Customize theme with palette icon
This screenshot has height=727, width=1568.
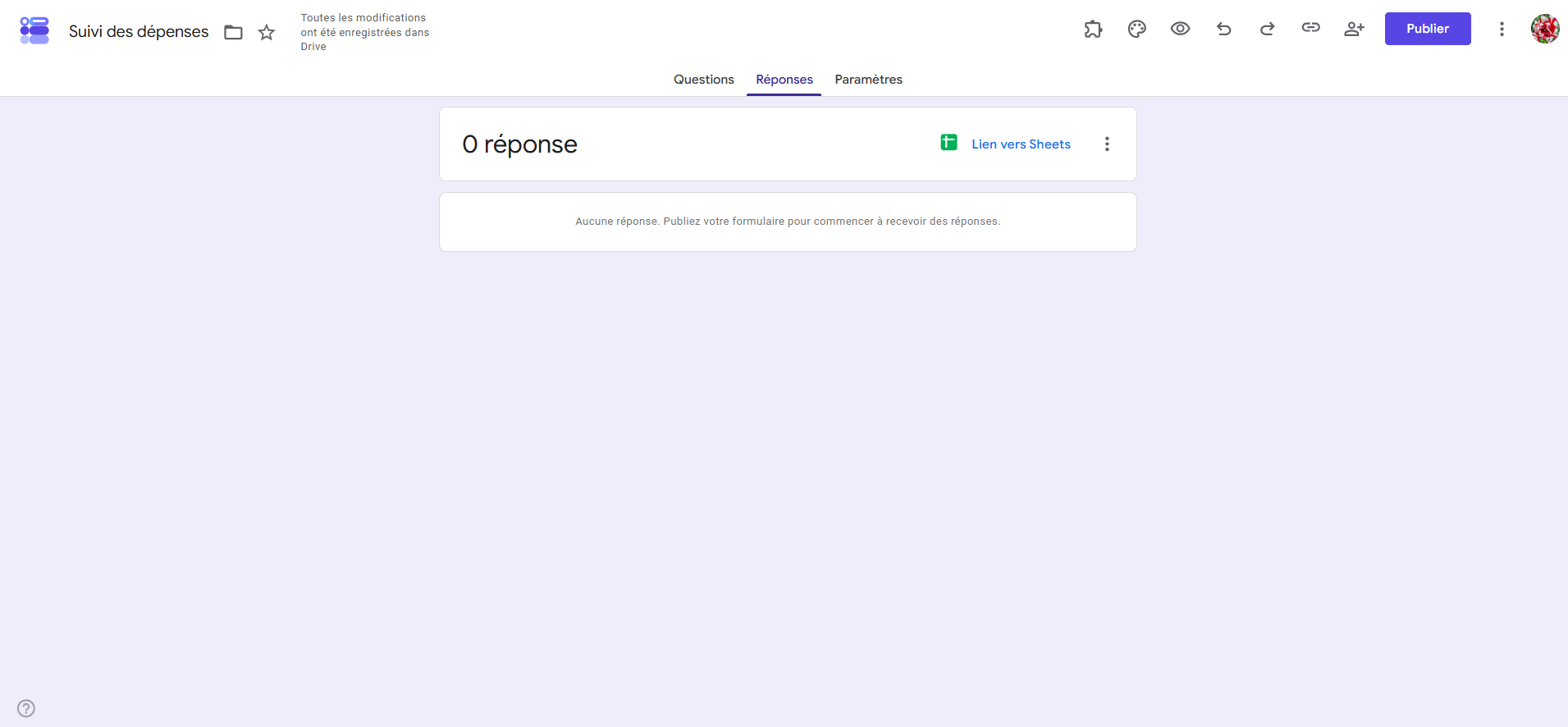pyautogui.click(x=1136, y=29)
